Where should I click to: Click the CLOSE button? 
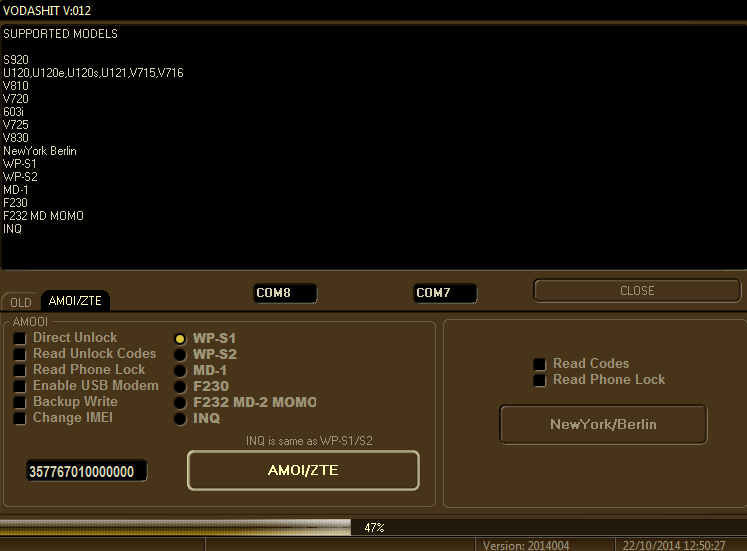[637, 291]
